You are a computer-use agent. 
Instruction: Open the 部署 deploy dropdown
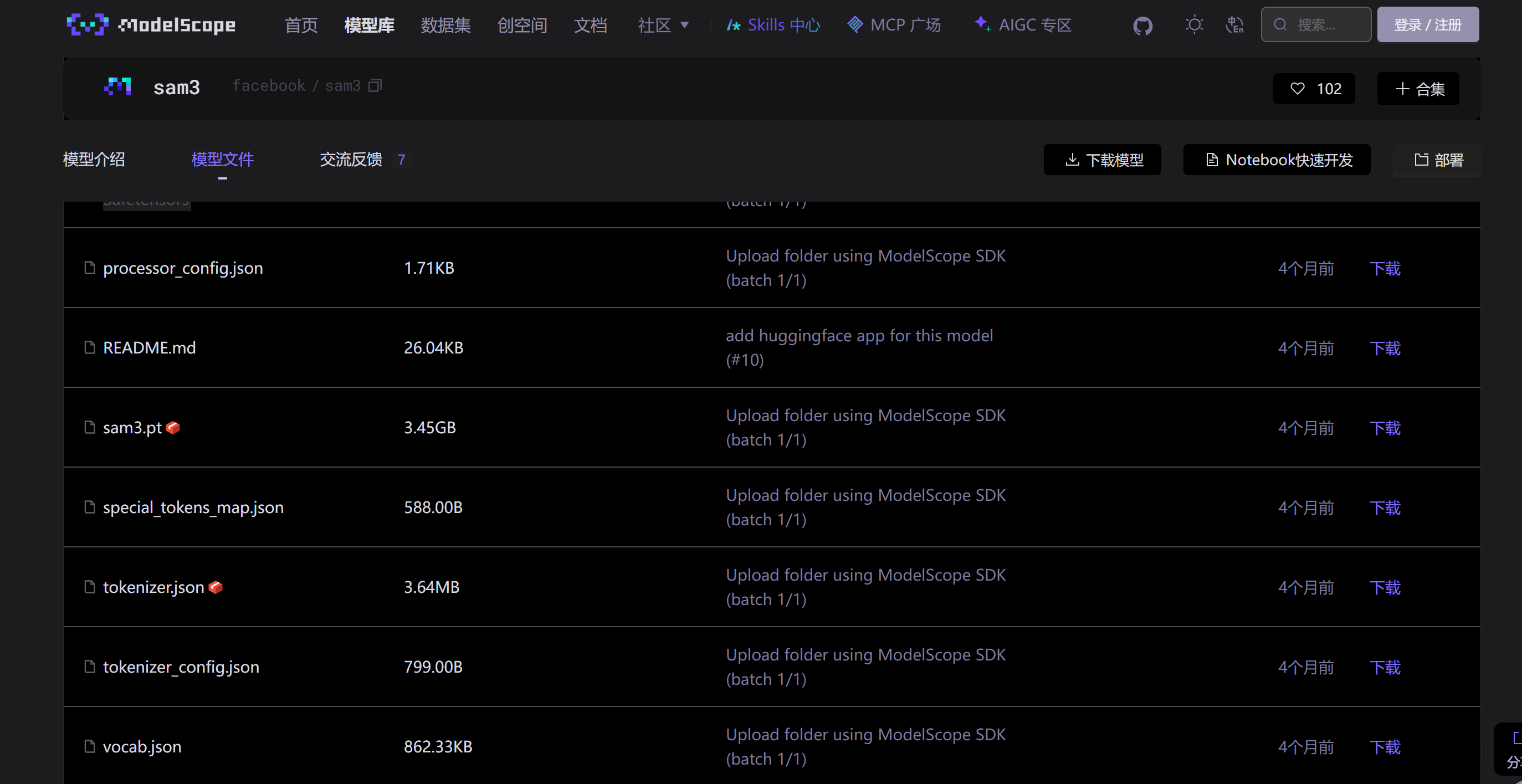coord(1438,160)
